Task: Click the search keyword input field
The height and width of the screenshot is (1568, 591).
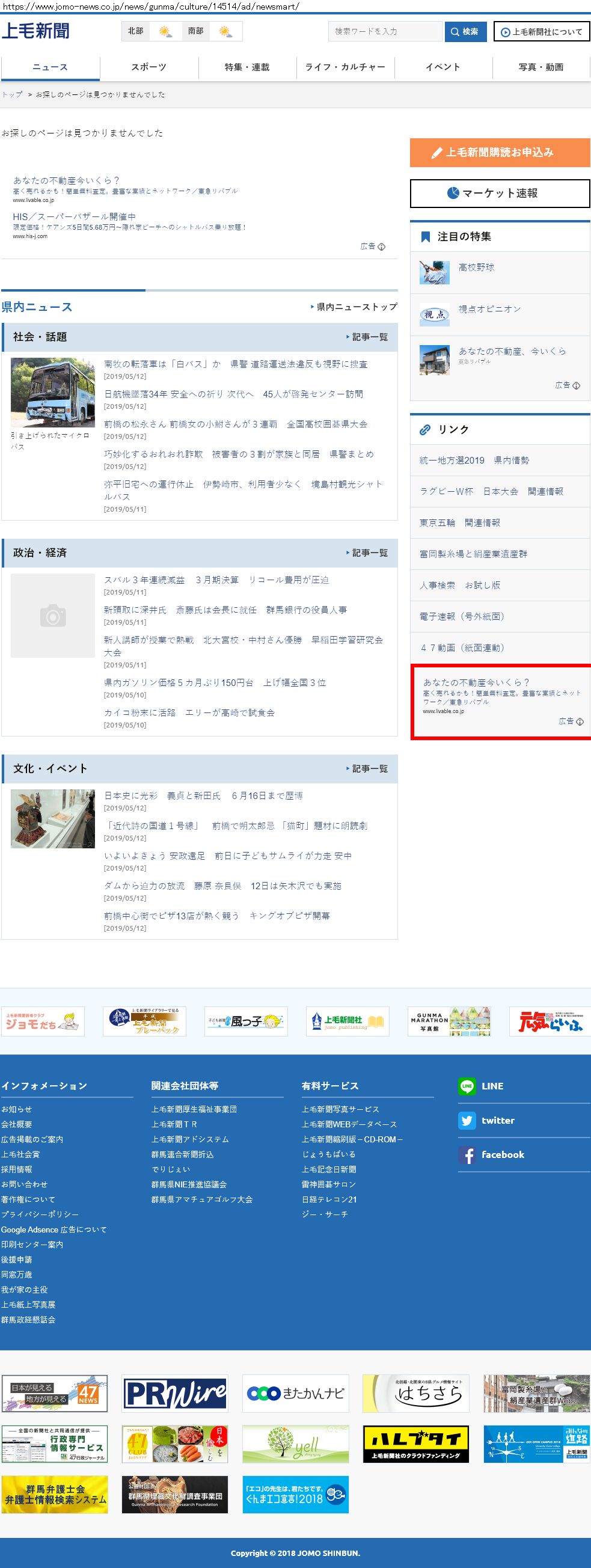Action: tap(385, 31)
